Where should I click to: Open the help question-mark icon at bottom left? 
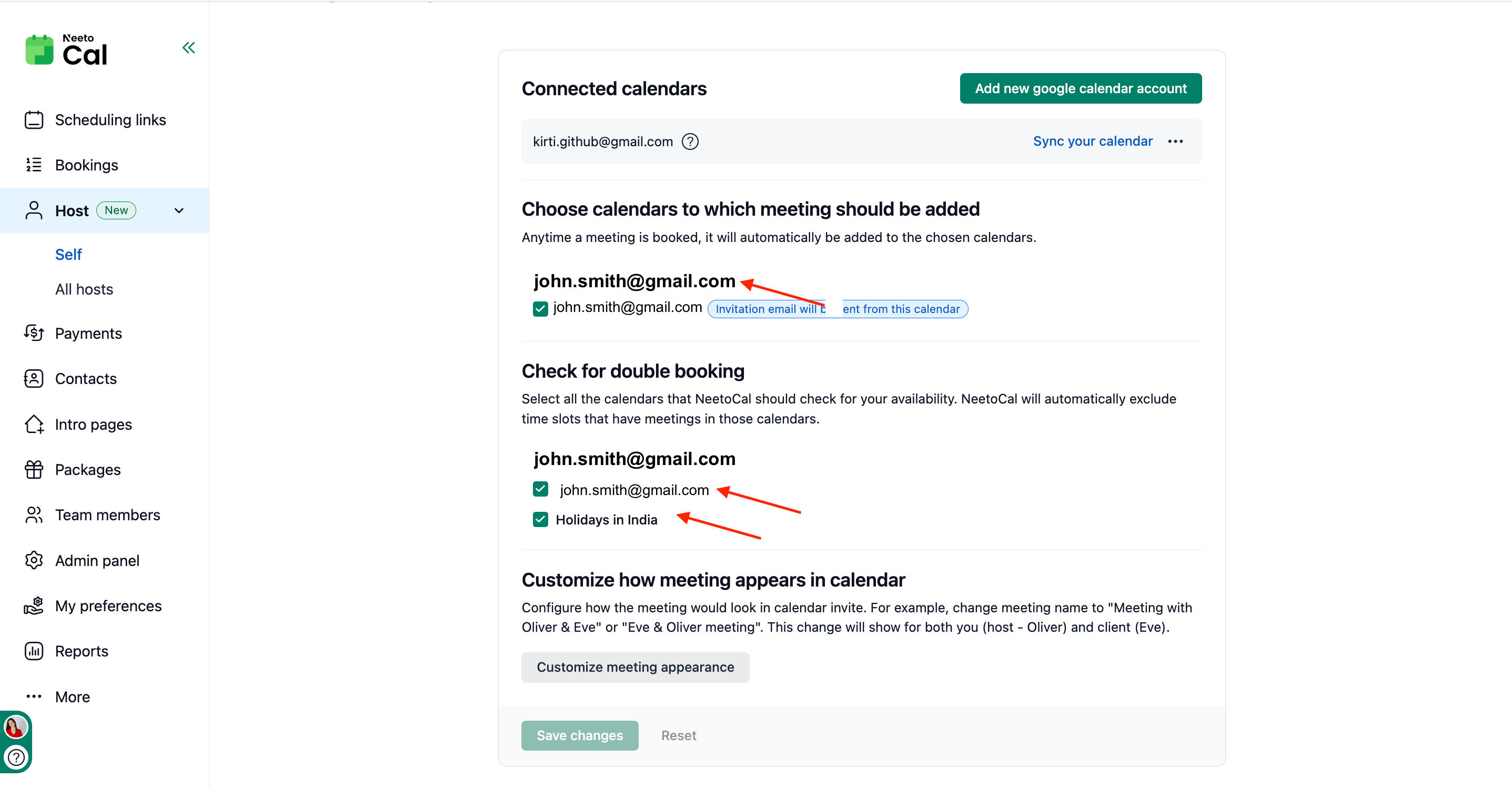pos(16,757)
